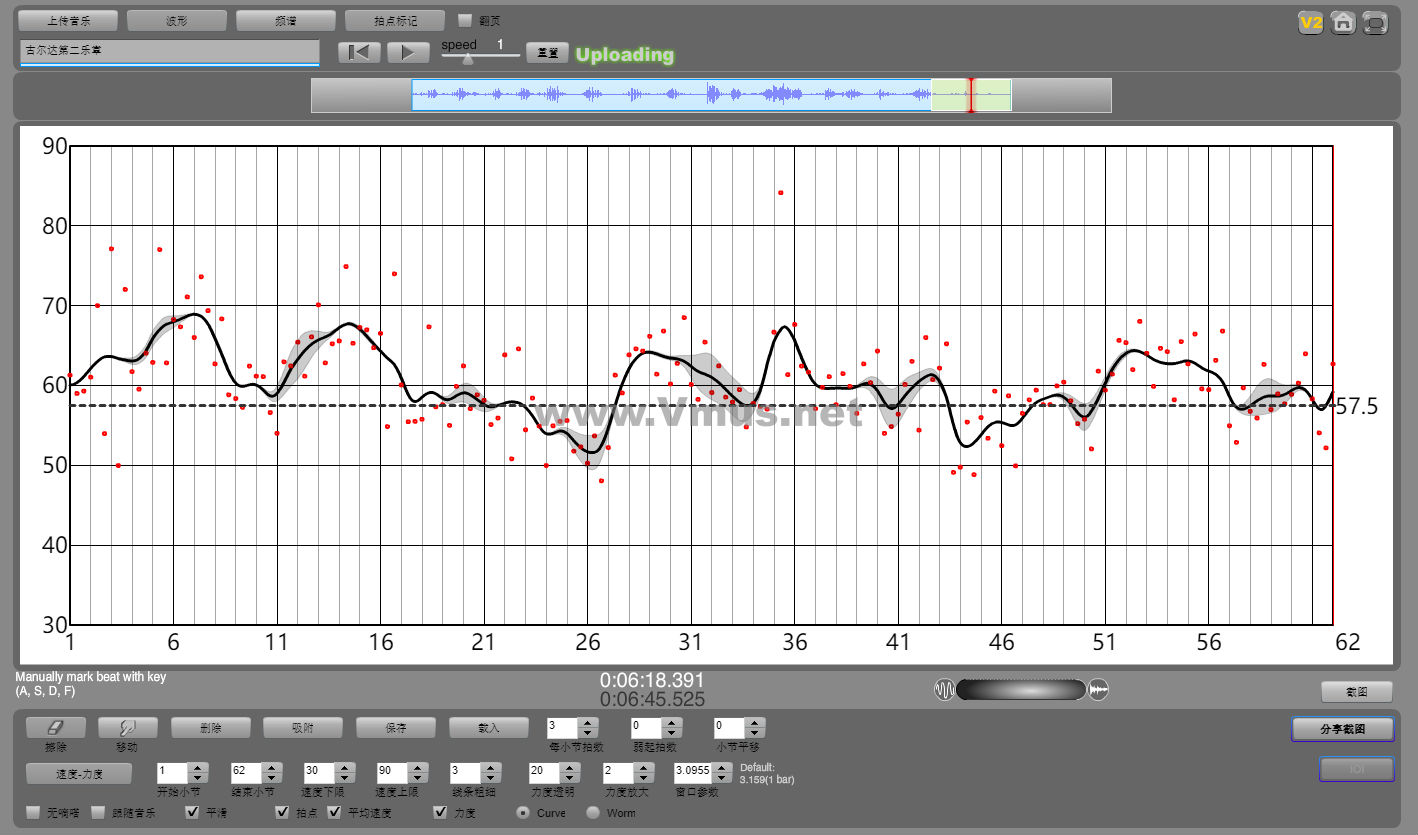Click the red playhead marker in overview
The image size is (1418, 835).
click(970, 95)
